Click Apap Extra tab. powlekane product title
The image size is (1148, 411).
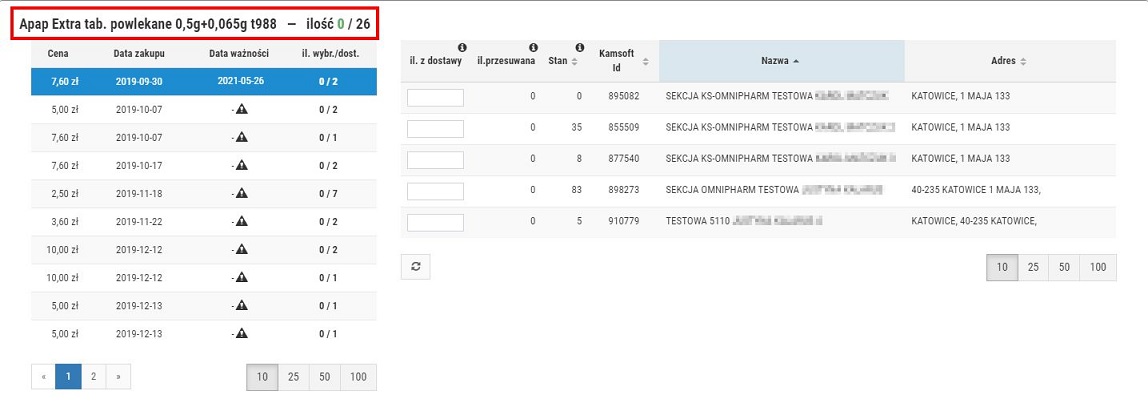click(148, 24)
